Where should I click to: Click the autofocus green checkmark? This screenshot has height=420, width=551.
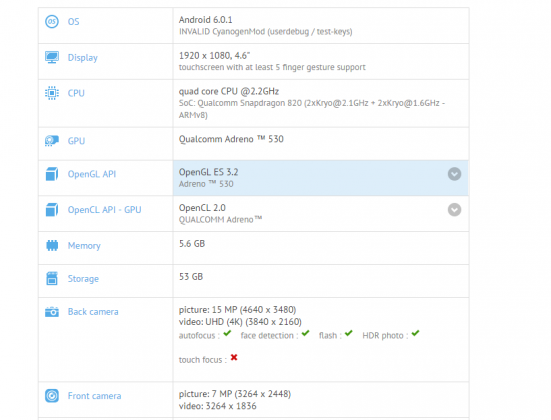coord(227,333)
